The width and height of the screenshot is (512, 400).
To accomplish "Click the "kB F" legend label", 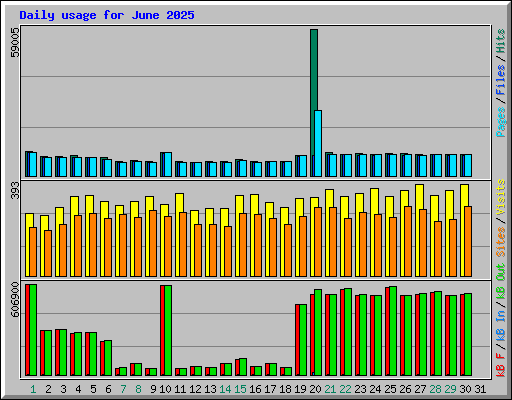I will coord(501,365).
